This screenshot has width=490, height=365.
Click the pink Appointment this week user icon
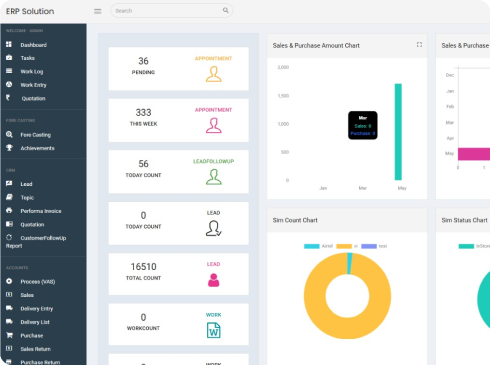[213, 125]
